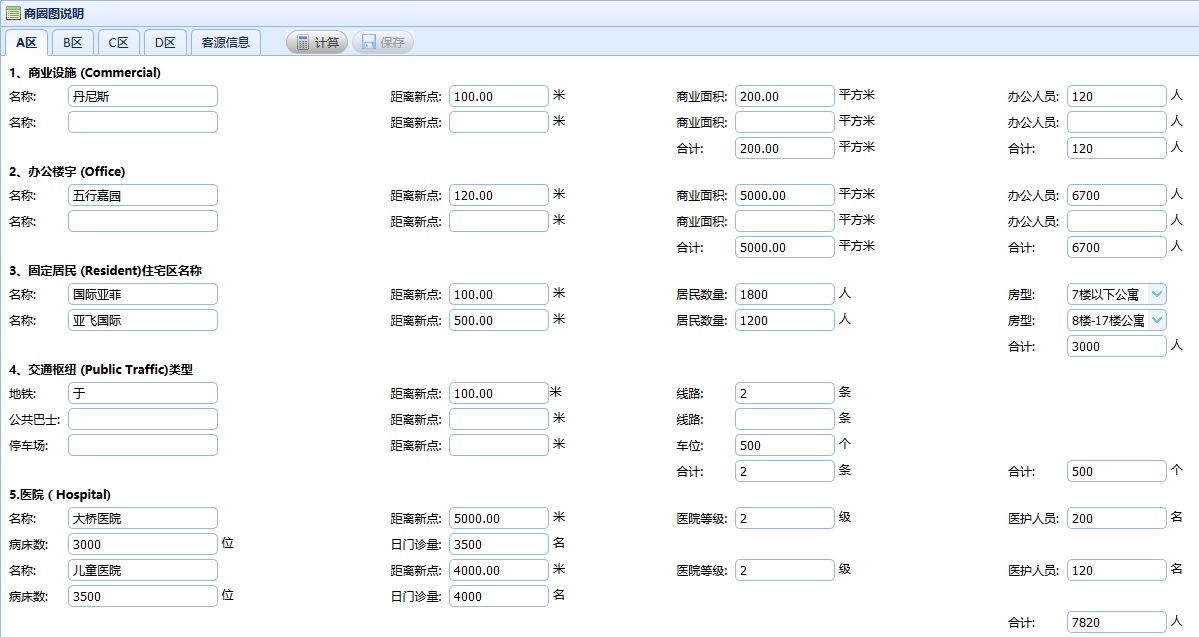
Task: Click the 大桥医院 hospital name field
Action: tap(142, 518)
